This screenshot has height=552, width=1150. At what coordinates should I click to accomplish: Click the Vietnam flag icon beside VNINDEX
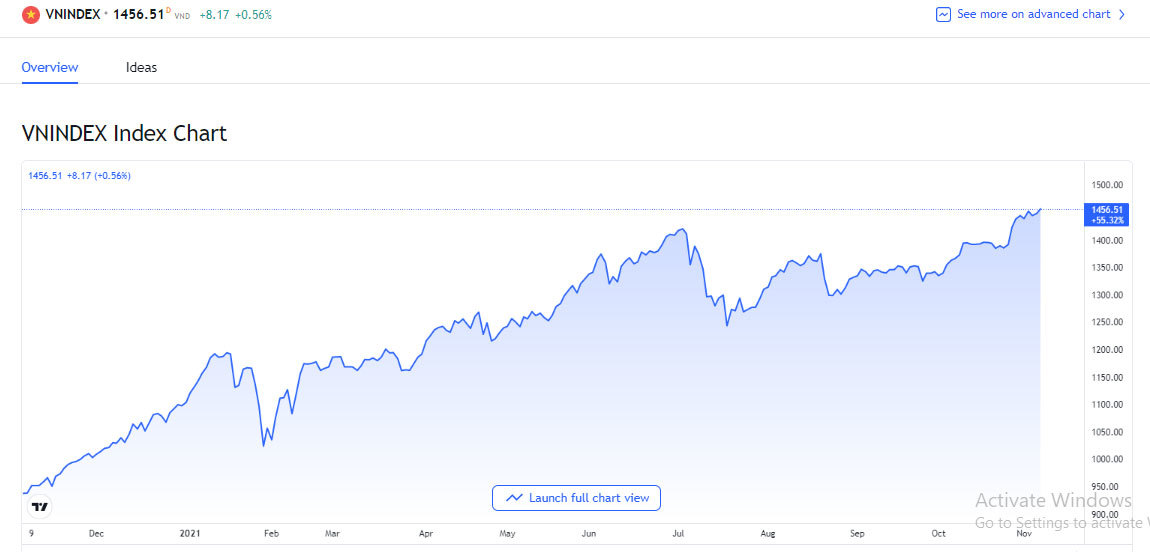click(30, 15)
